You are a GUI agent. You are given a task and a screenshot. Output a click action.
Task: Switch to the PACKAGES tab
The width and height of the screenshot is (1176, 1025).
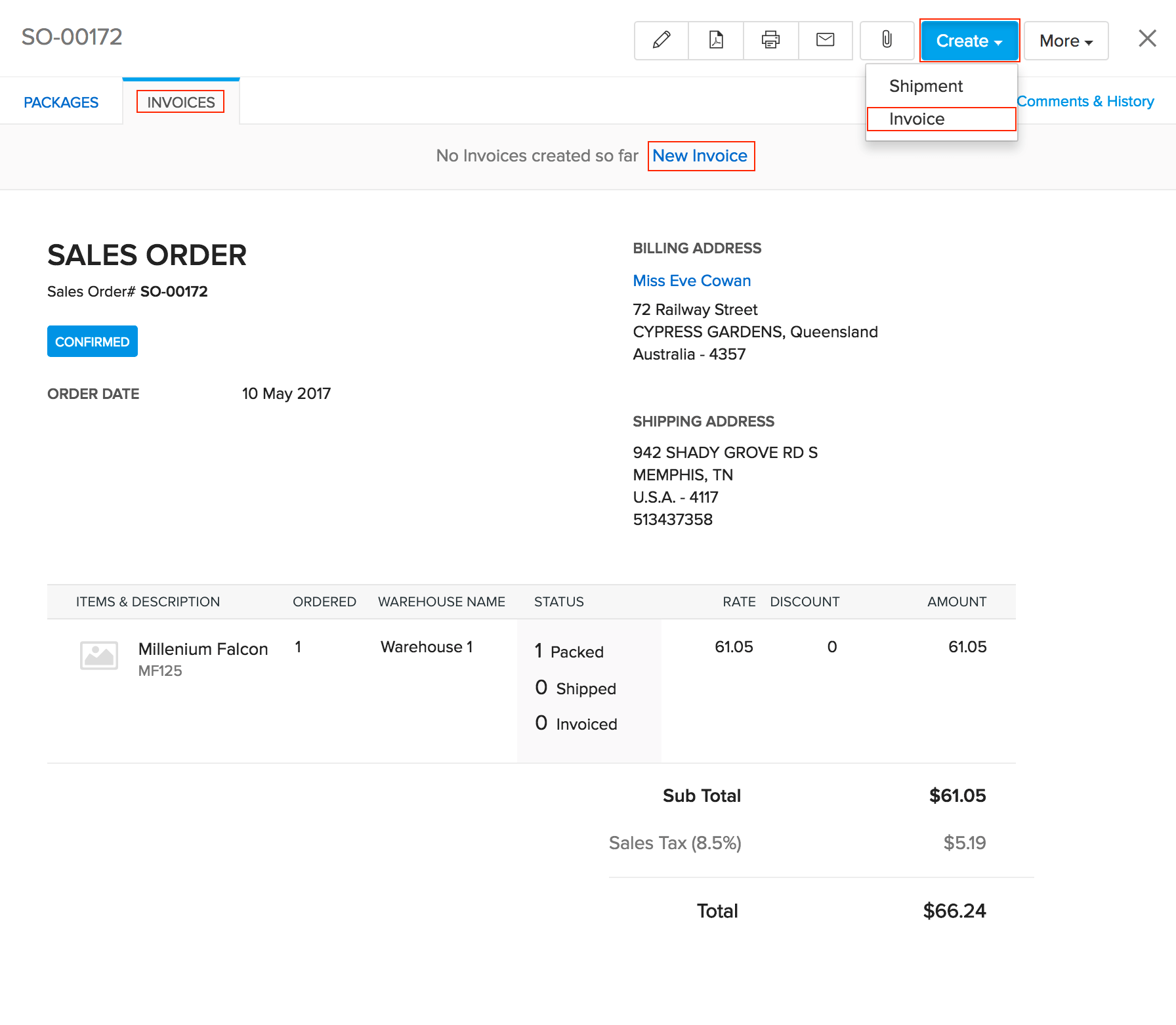coord(60,102)
